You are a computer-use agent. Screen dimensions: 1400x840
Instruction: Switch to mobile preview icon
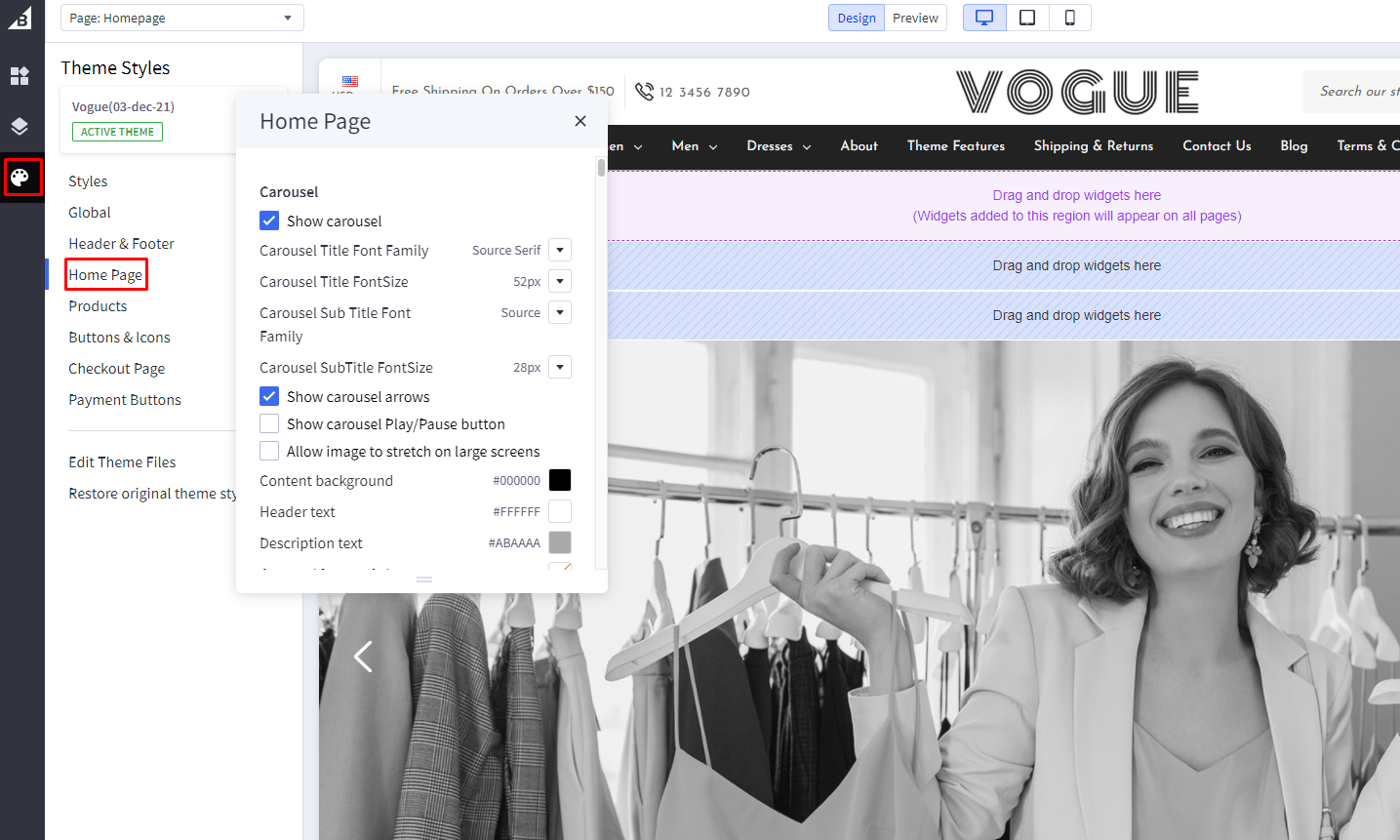(1070, 18)
